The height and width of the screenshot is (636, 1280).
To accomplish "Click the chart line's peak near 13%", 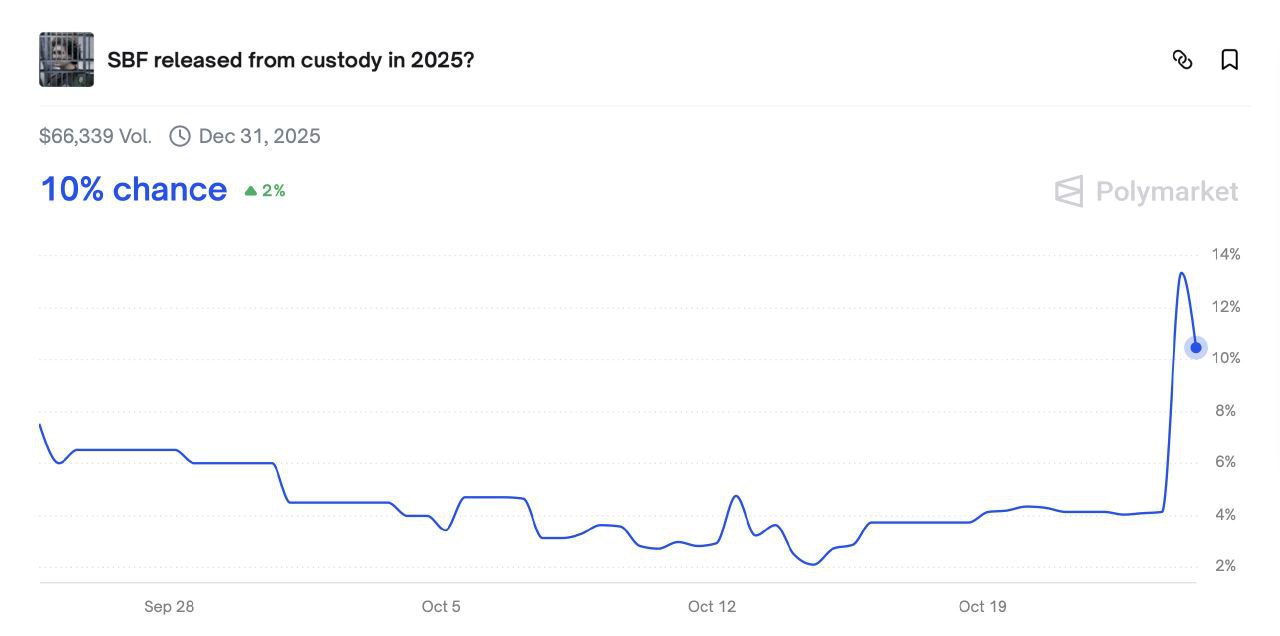I will pos(1182,273).
